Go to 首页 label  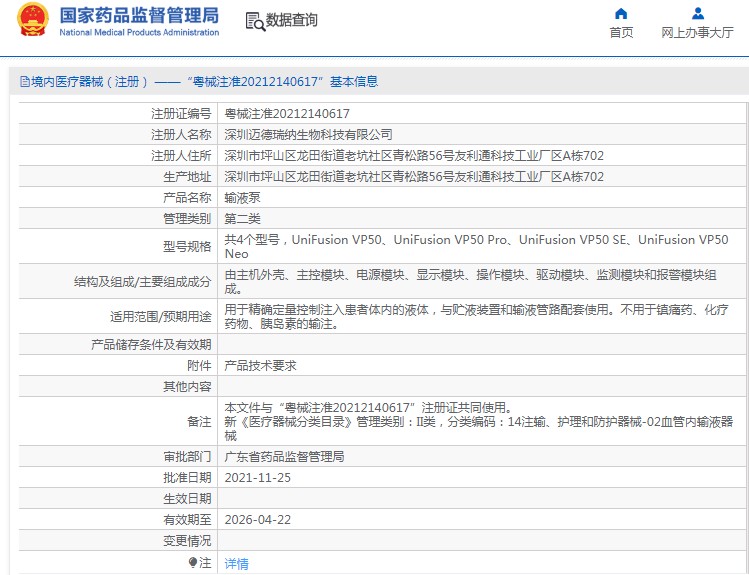(621, 32)
